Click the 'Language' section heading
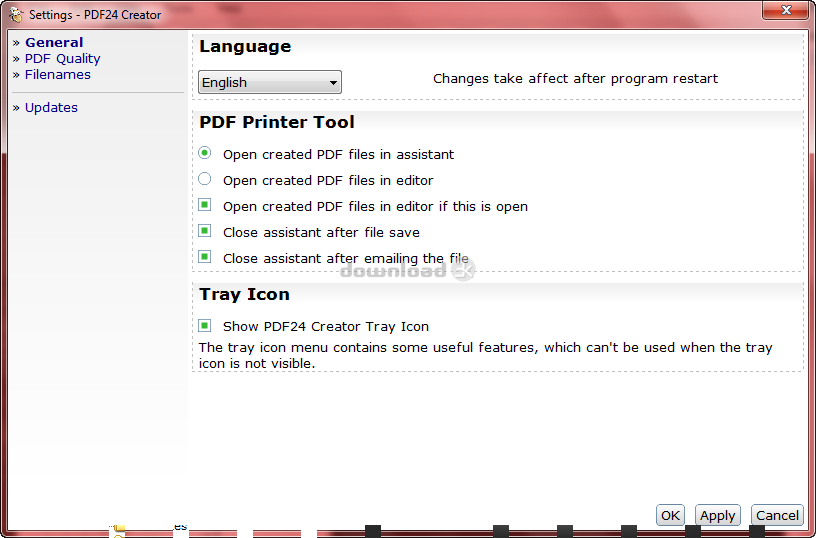This screenshot has width=816, height=538. 245,47
